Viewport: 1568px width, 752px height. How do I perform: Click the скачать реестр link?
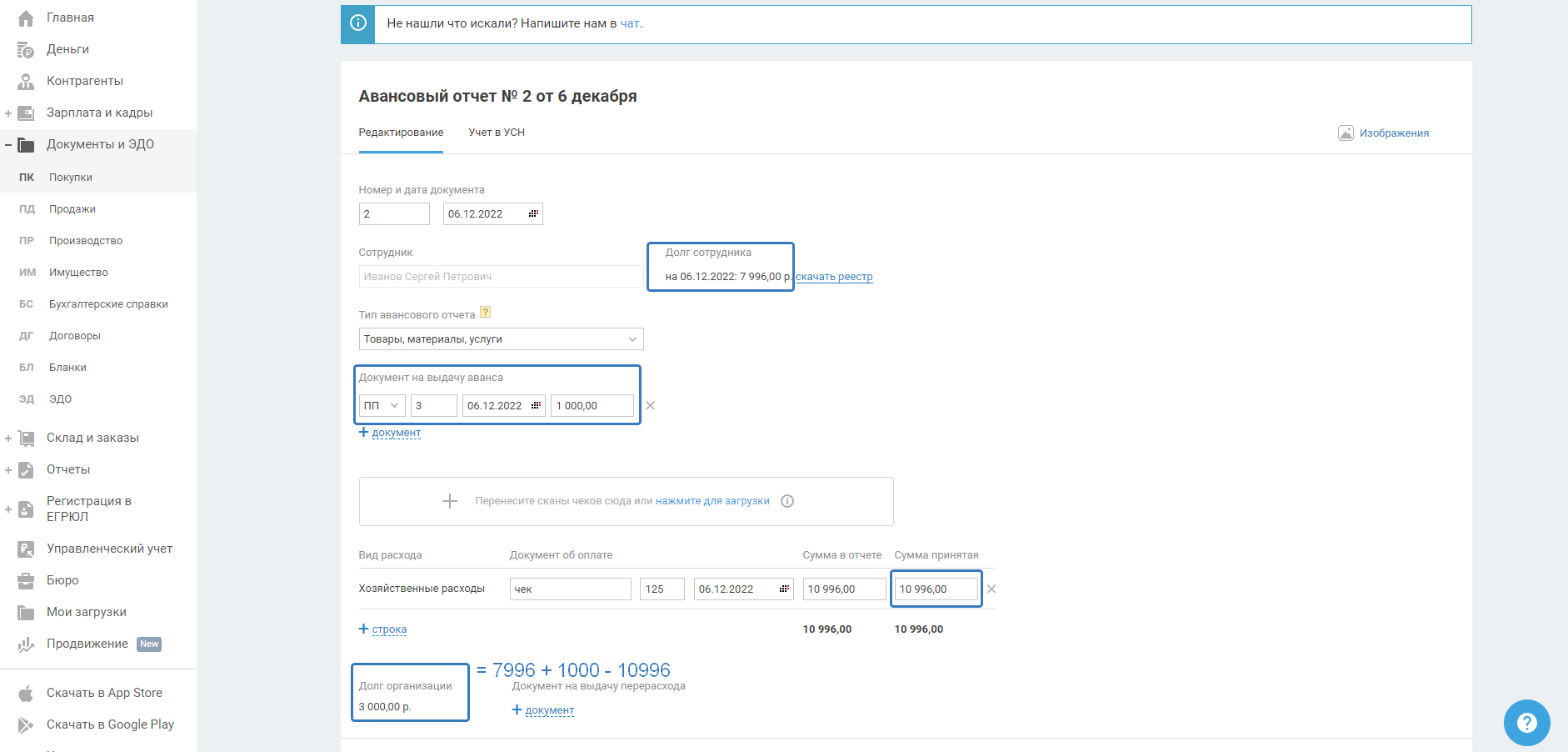click(834, 277)
